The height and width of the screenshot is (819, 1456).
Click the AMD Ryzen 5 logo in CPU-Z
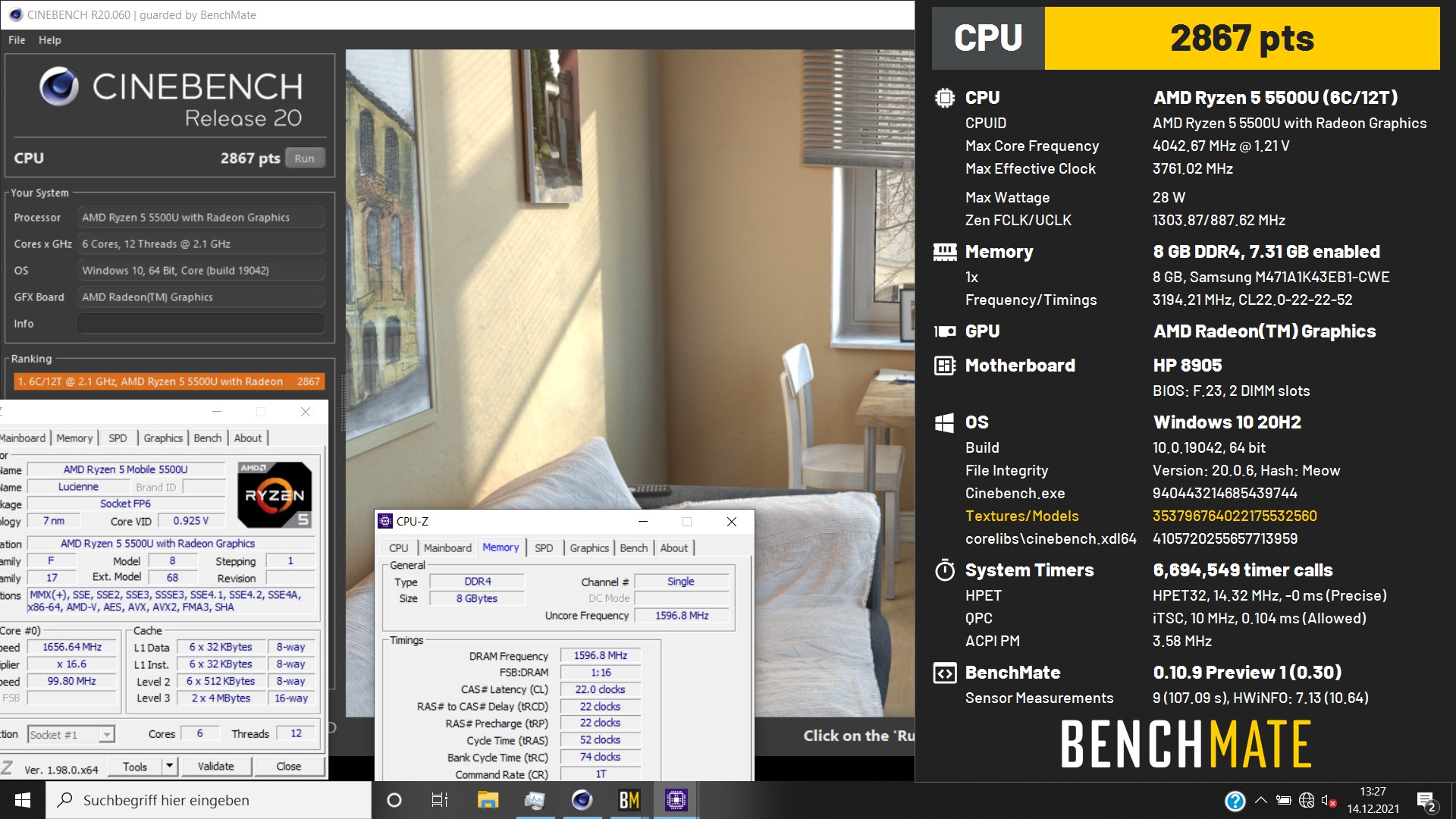[275, 494]
